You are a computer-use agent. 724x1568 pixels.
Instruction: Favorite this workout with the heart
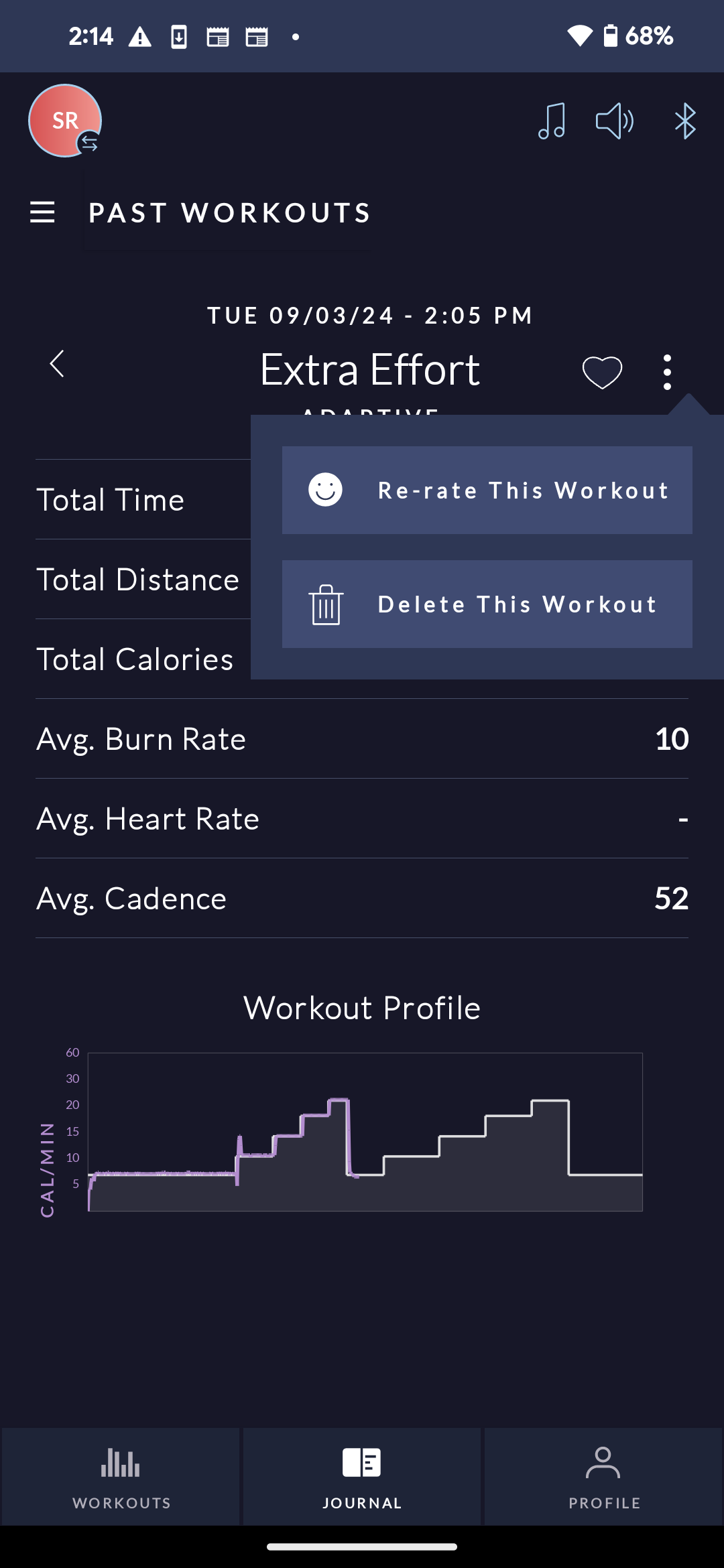[x=602, y=372]
